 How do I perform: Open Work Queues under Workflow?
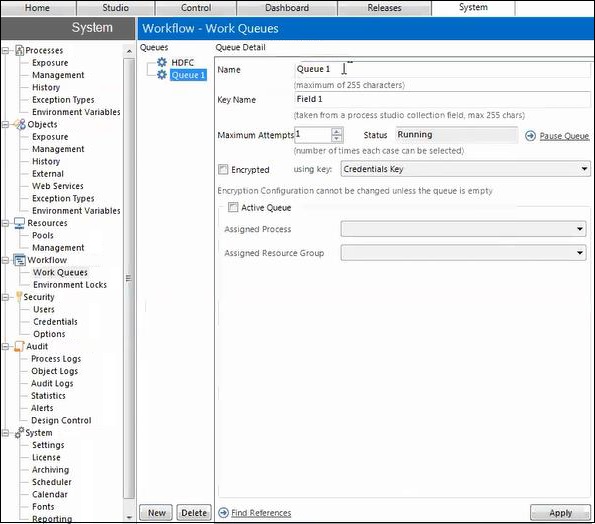pos(60,272)
